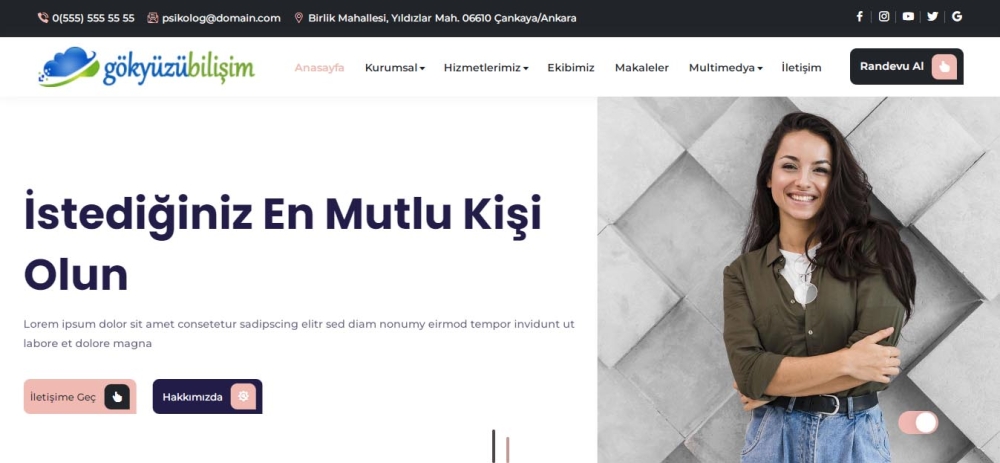The height and width of the screenshot is (463, 1000).
Task: Open the Makaleler menu item
Action: (x=642, y=68)
